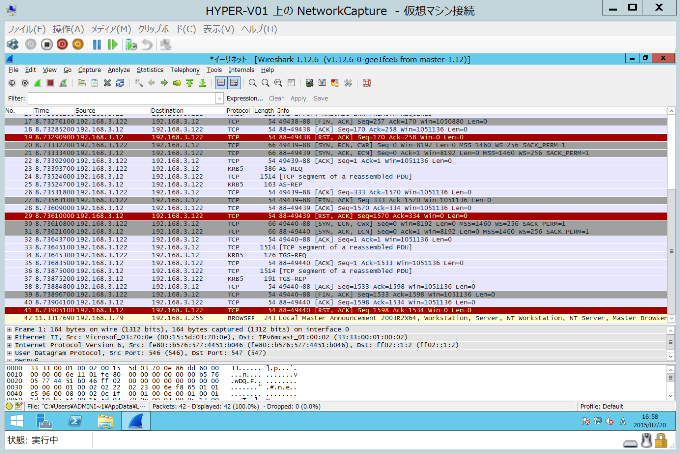680x454 pixels.
Task: Sort by the Protocol column header
Action: pos(238,111)
